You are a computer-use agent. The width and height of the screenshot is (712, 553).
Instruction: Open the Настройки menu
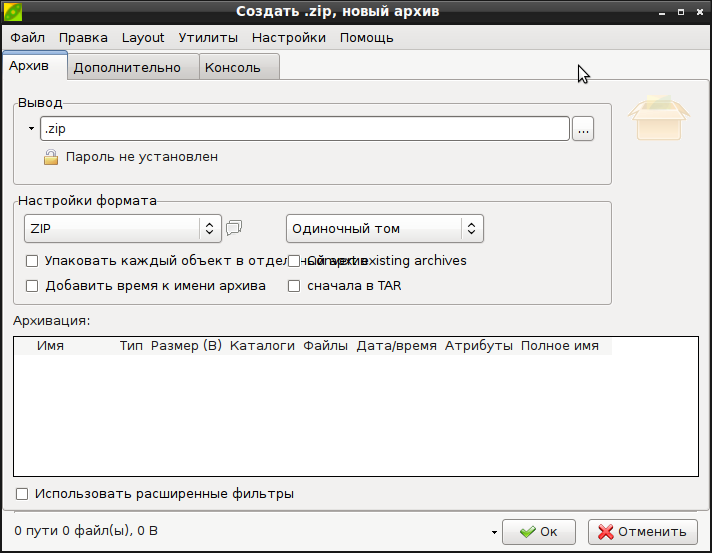(289, 38)
